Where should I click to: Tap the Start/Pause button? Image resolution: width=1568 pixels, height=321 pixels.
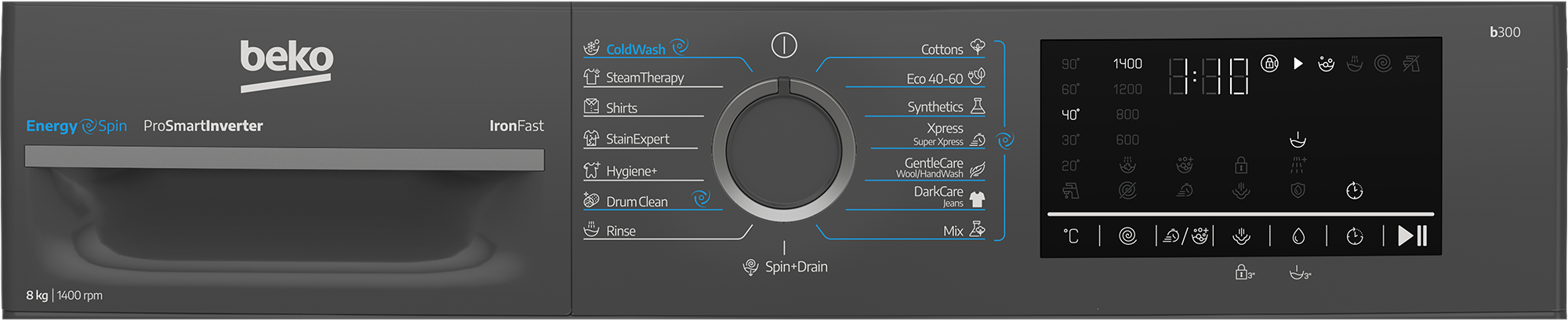tap(1413, 235)
